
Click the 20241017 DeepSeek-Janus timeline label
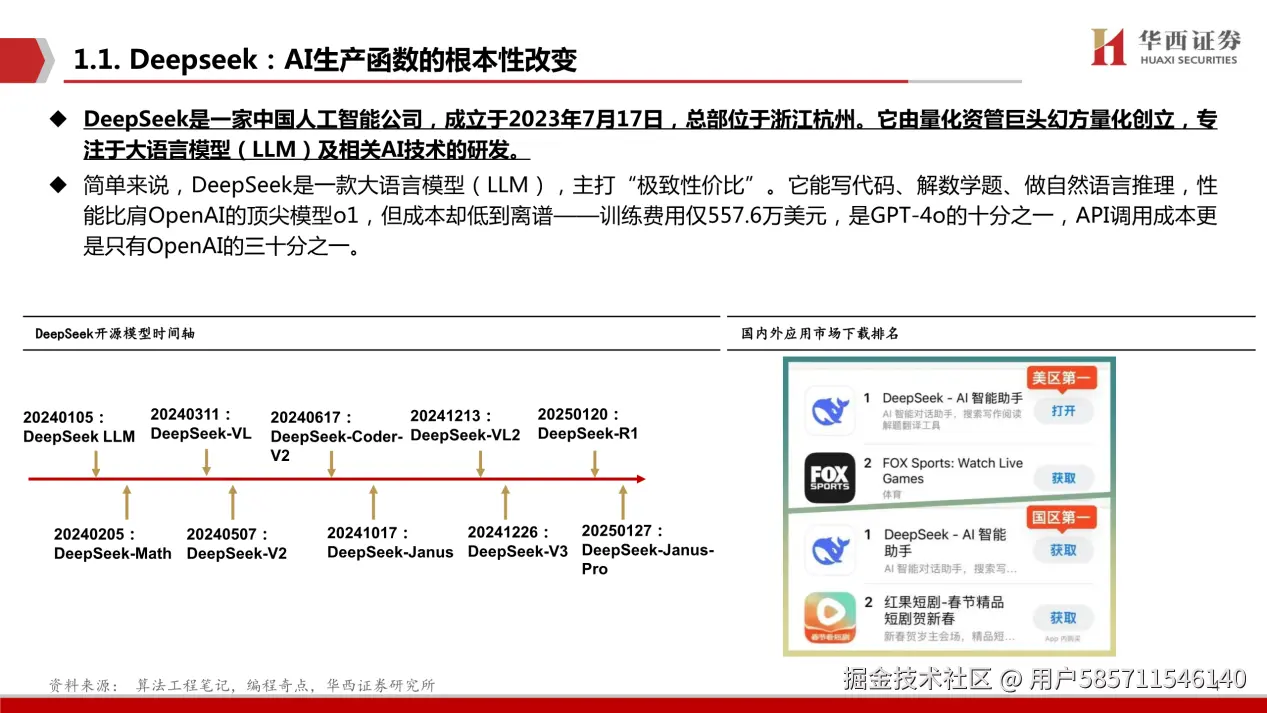[390, 543]
